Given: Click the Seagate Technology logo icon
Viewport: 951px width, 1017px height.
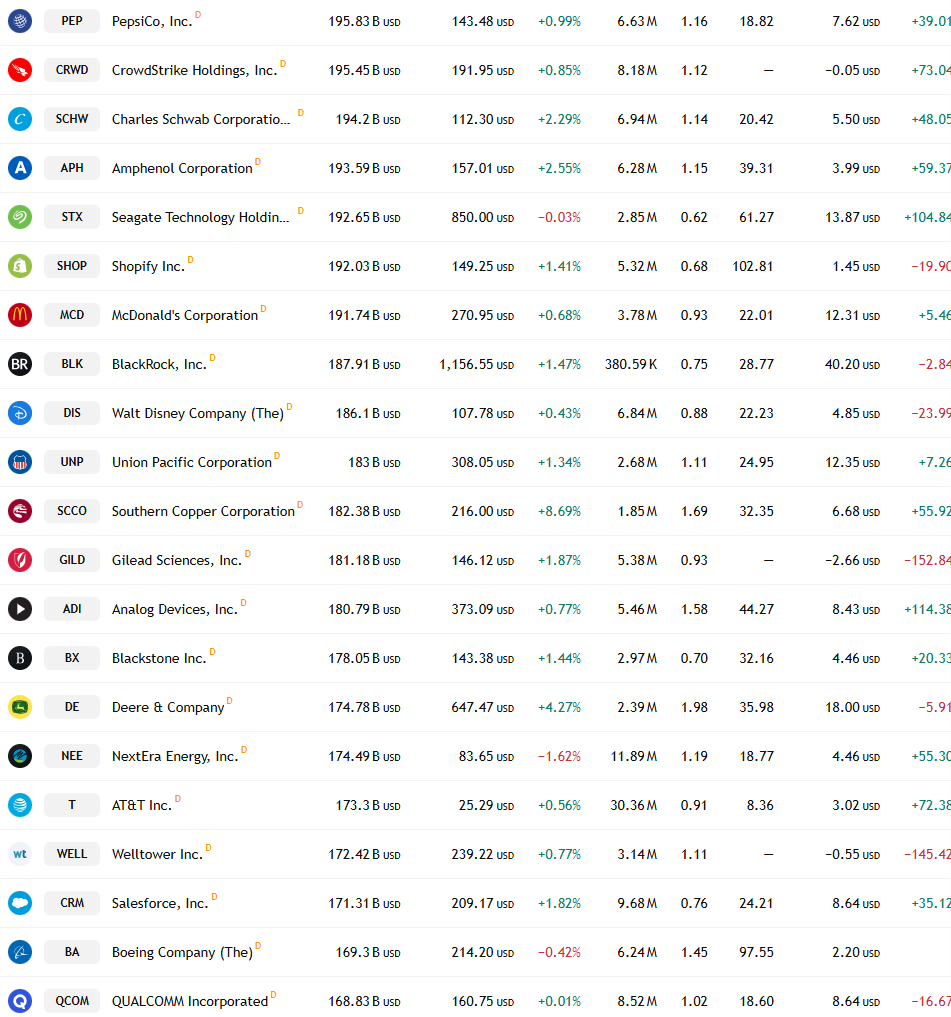Looking at the screenshot, I should [20, 217].
